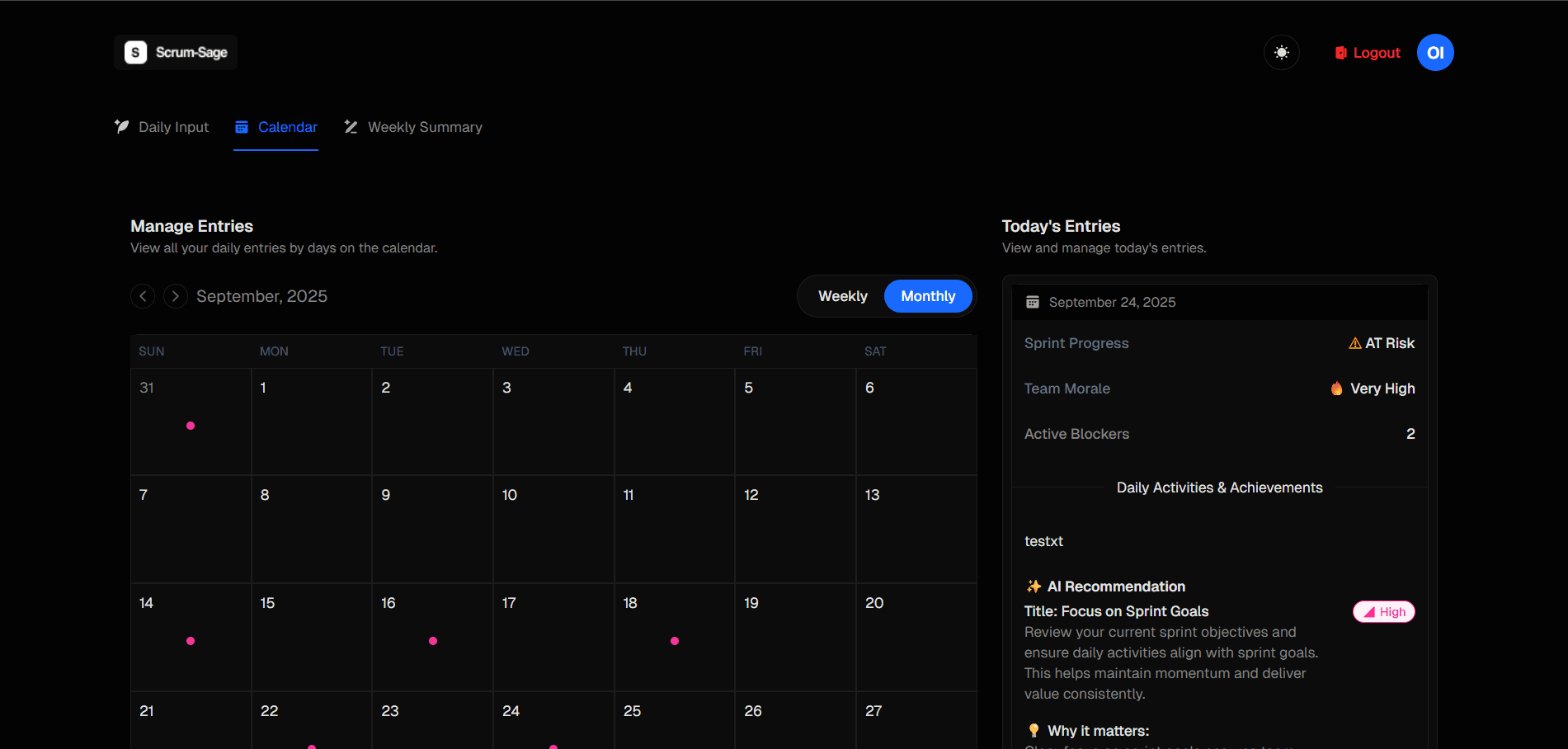The image size is (1568, 749).
Task: Click the "Today's Entries" heading
Action: click(1061, 226)
